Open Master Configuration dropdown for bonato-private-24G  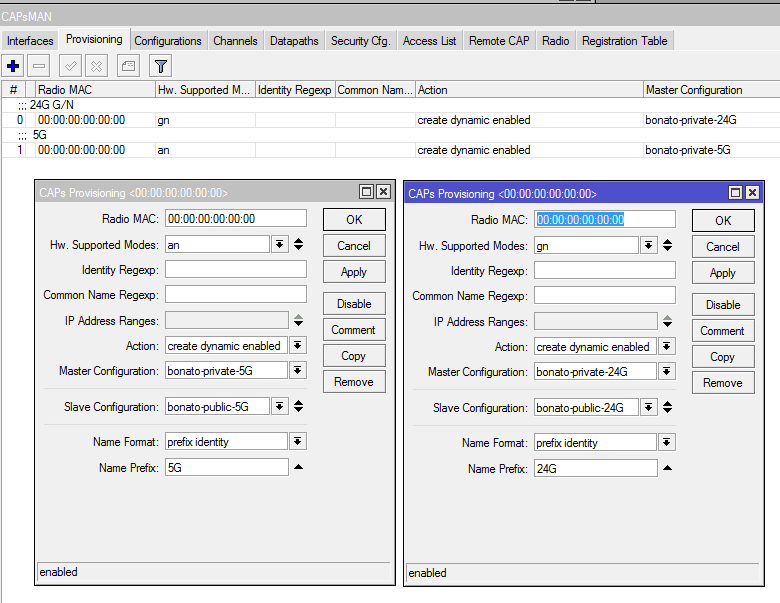click(667, 371)
